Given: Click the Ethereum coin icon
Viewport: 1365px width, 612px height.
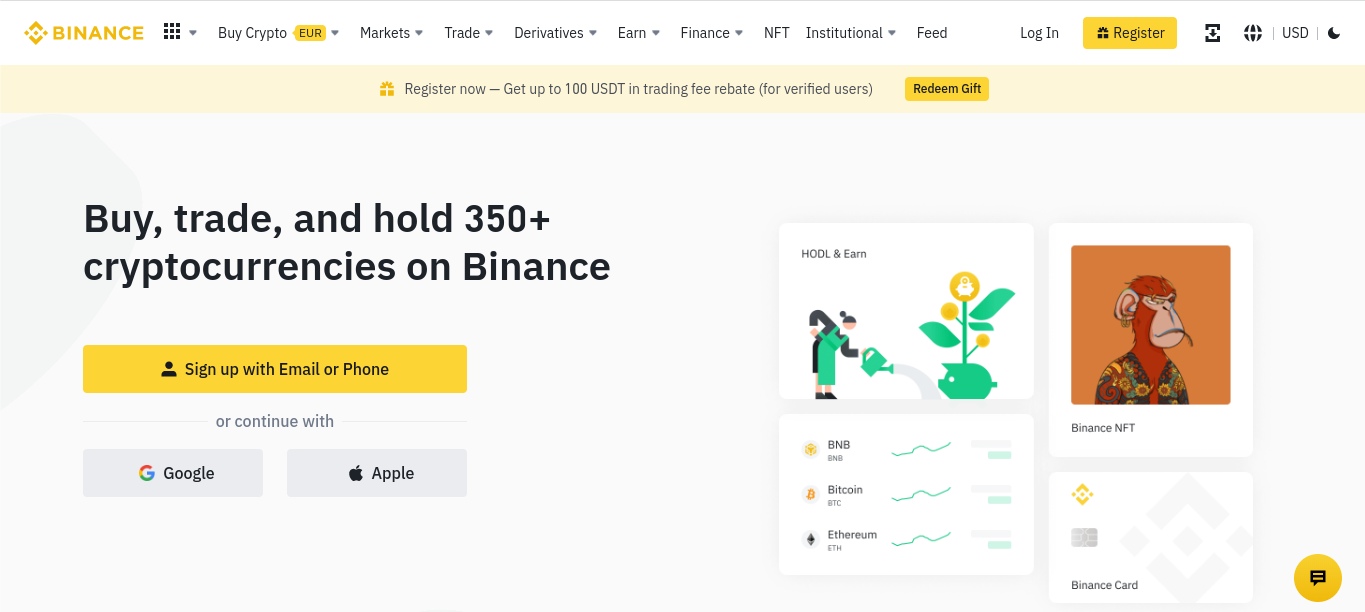Looking at the screenshot, I should point(810,540).
